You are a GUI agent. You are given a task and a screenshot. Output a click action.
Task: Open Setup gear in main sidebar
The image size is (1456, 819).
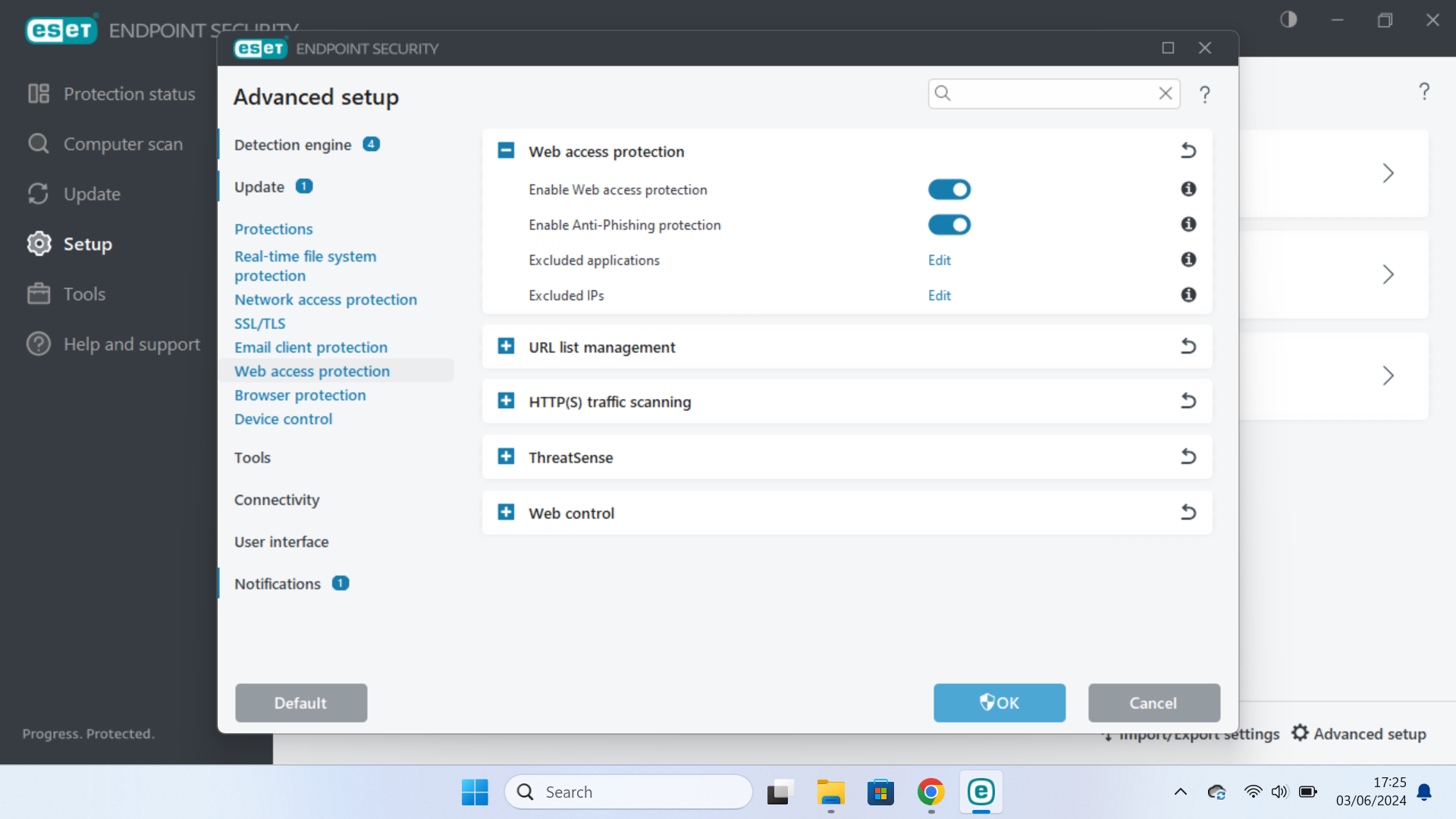69,244
